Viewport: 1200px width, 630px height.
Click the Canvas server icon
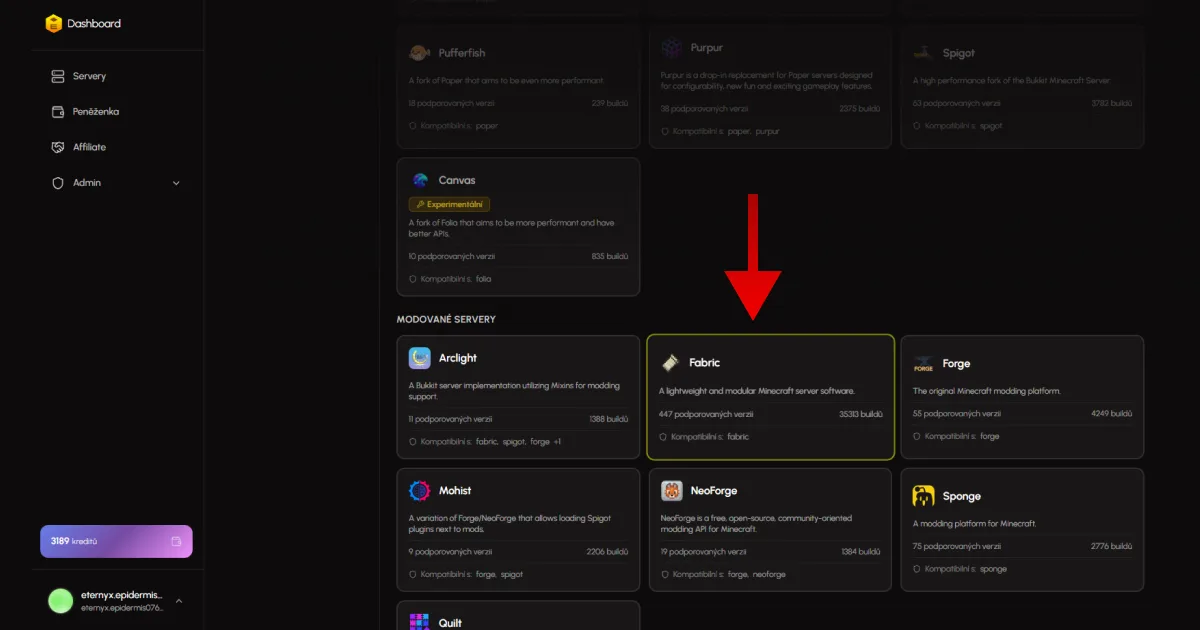(420, 180)
